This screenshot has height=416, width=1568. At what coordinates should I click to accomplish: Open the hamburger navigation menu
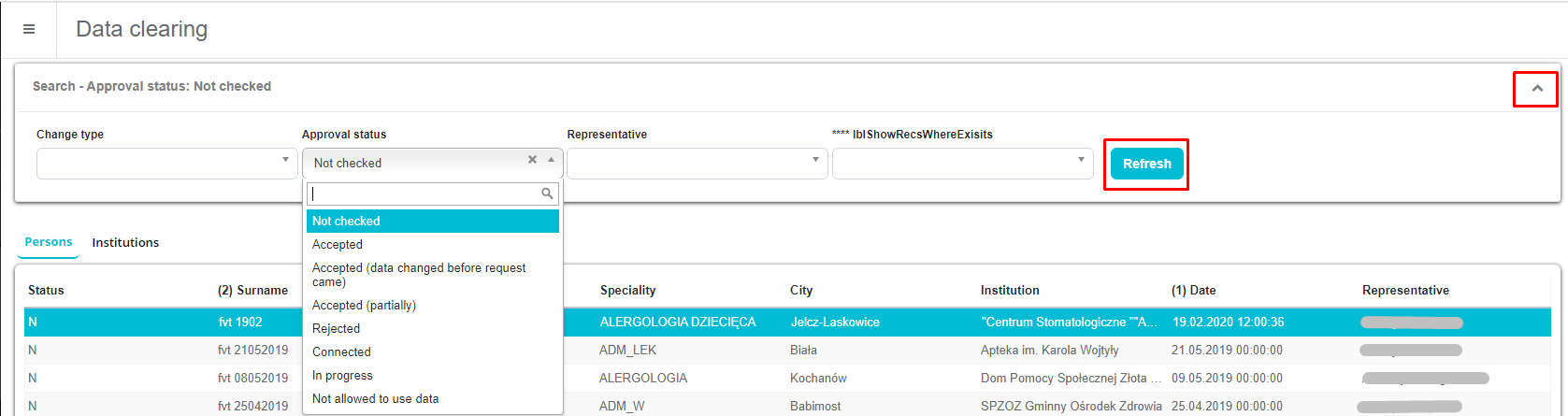[29, 29]
